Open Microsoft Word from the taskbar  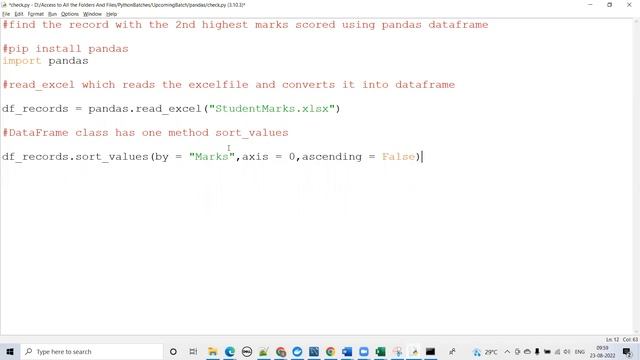pyautogui.click(x=347, y=351)
